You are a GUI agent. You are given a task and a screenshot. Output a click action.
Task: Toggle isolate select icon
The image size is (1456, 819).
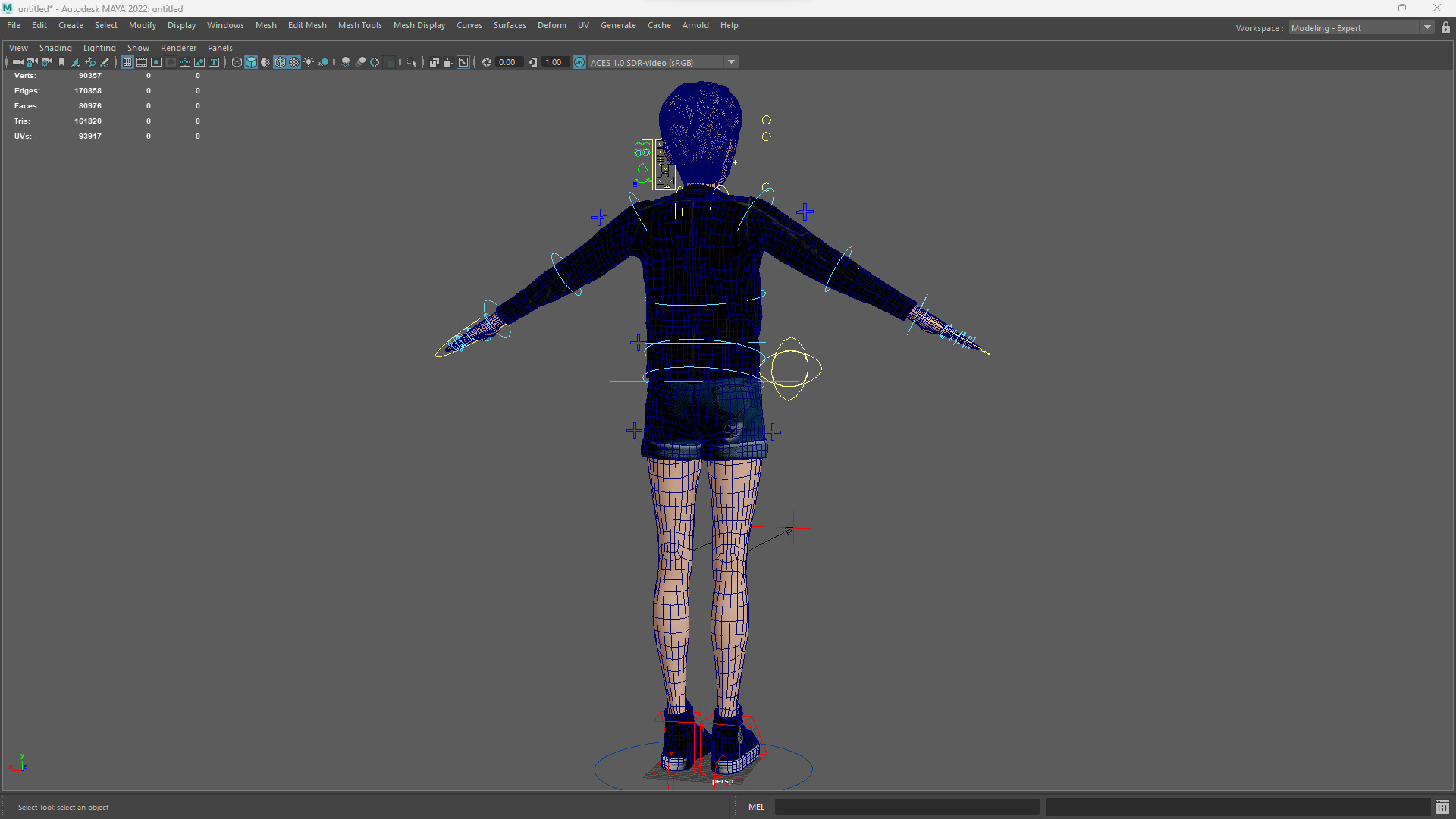coord(412,62)
